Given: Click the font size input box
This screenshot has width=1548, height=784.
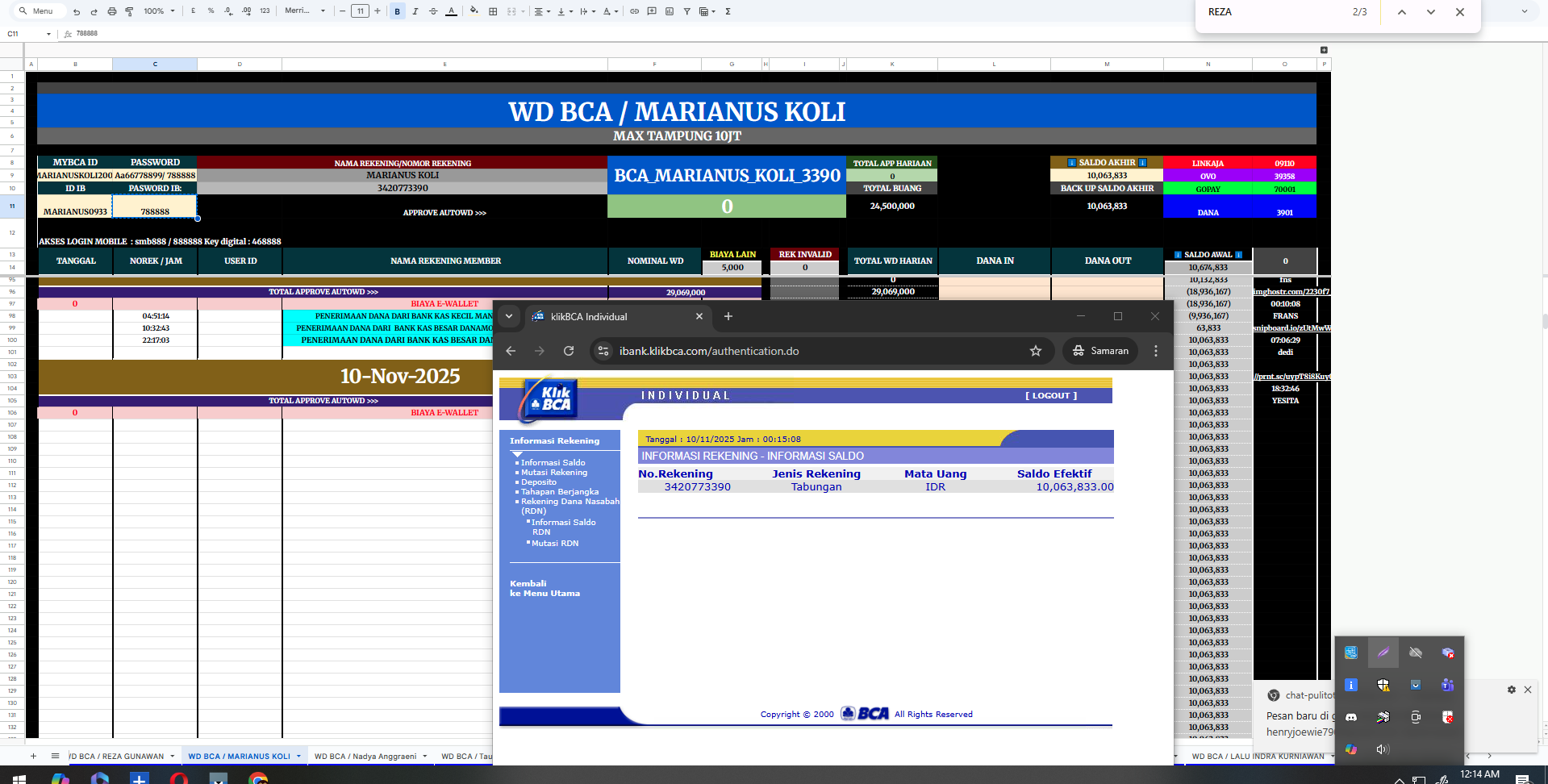Looking at the screenshot, I should click(360, 11).
